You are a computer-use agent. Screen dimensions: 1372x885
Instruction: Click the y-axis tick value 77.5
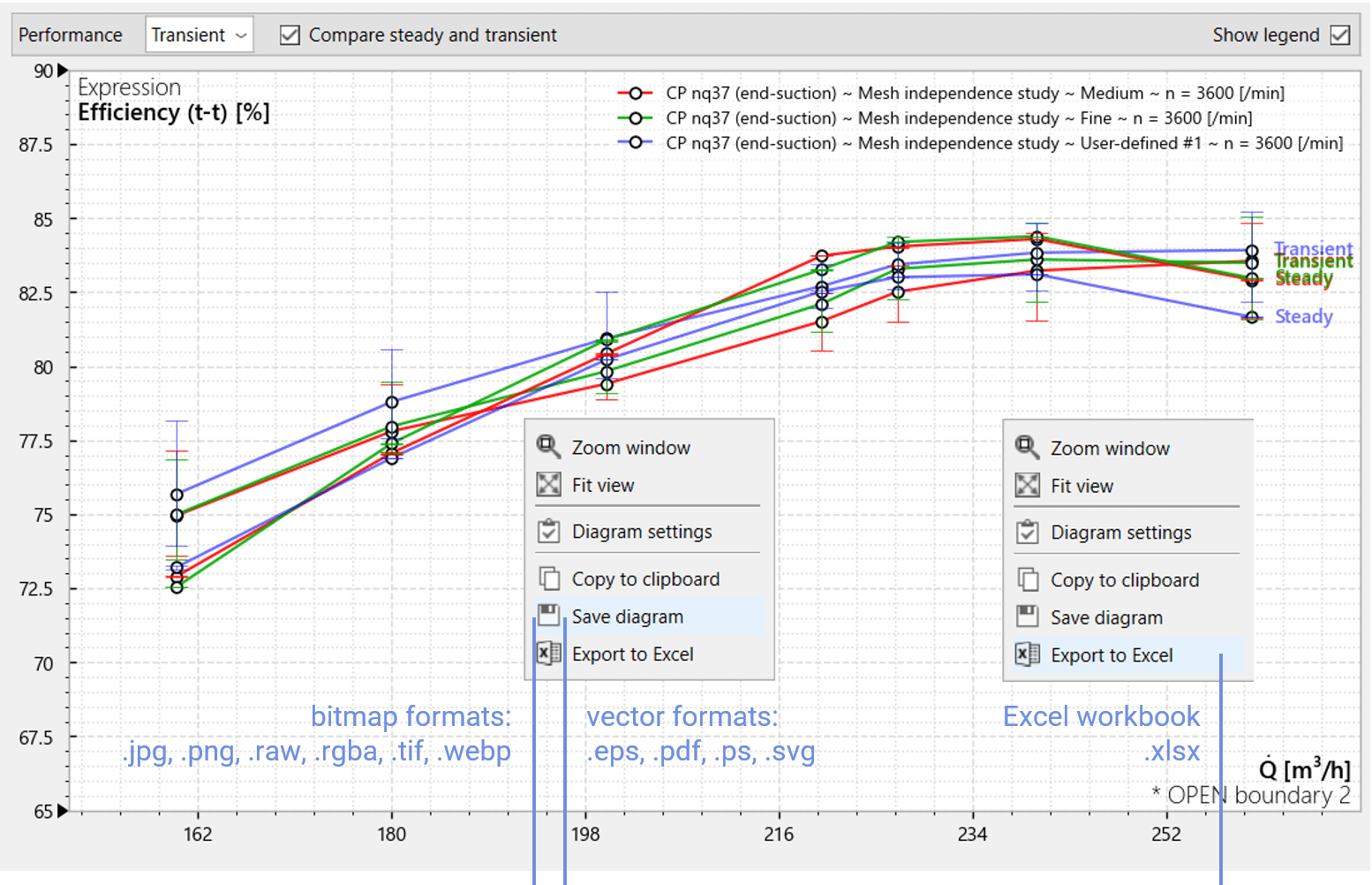tap(36, 441)
